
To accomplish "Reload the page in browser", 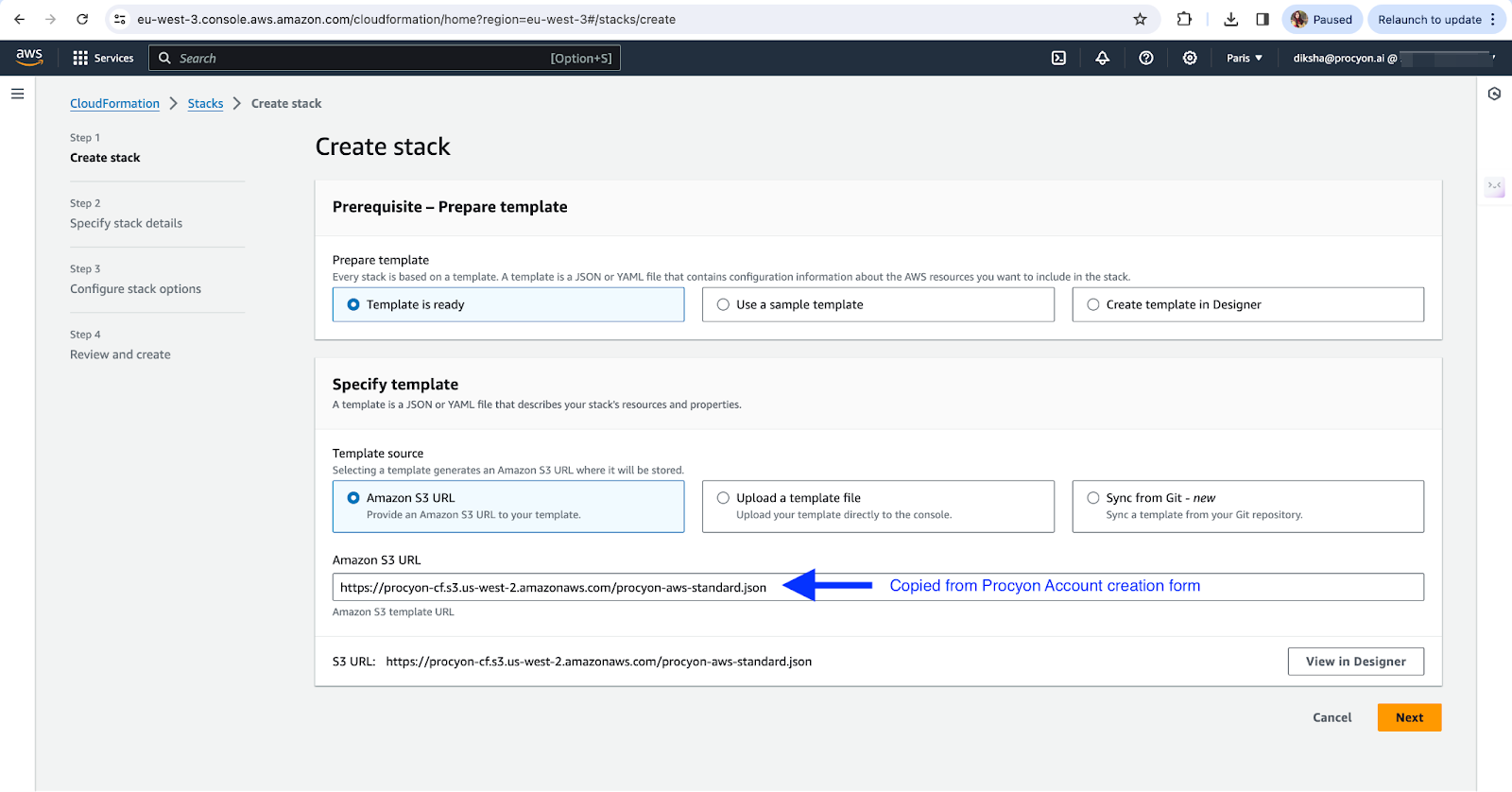I will 82,19.
